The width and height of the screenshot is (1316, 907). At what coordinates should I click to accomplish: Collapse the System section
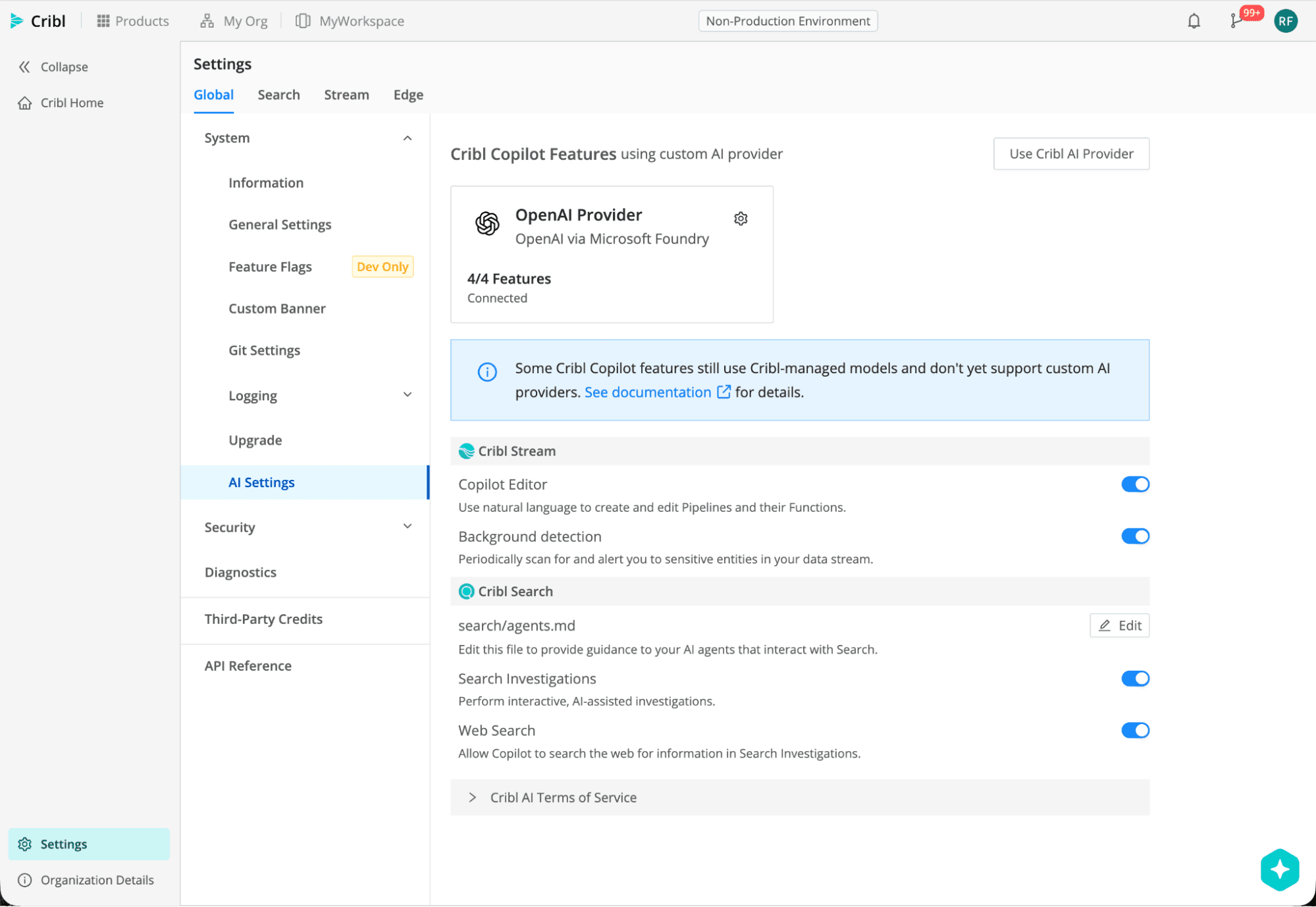tap(408, 138)
